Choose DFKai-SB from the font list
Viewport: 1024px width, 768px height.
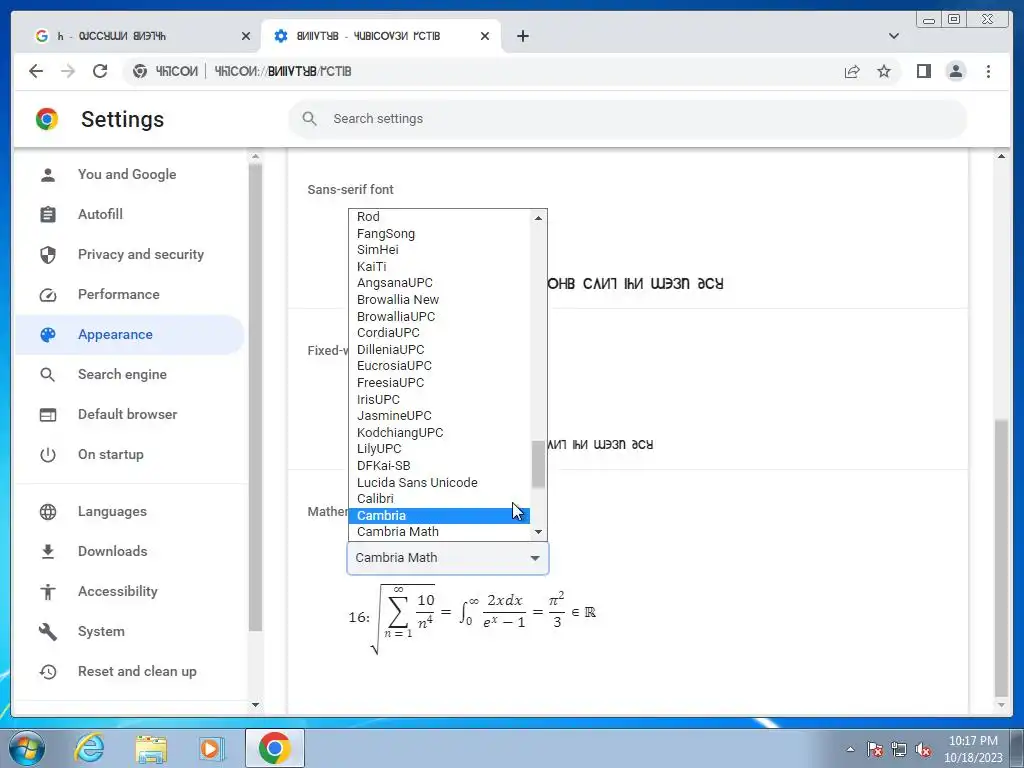point(440,466)
